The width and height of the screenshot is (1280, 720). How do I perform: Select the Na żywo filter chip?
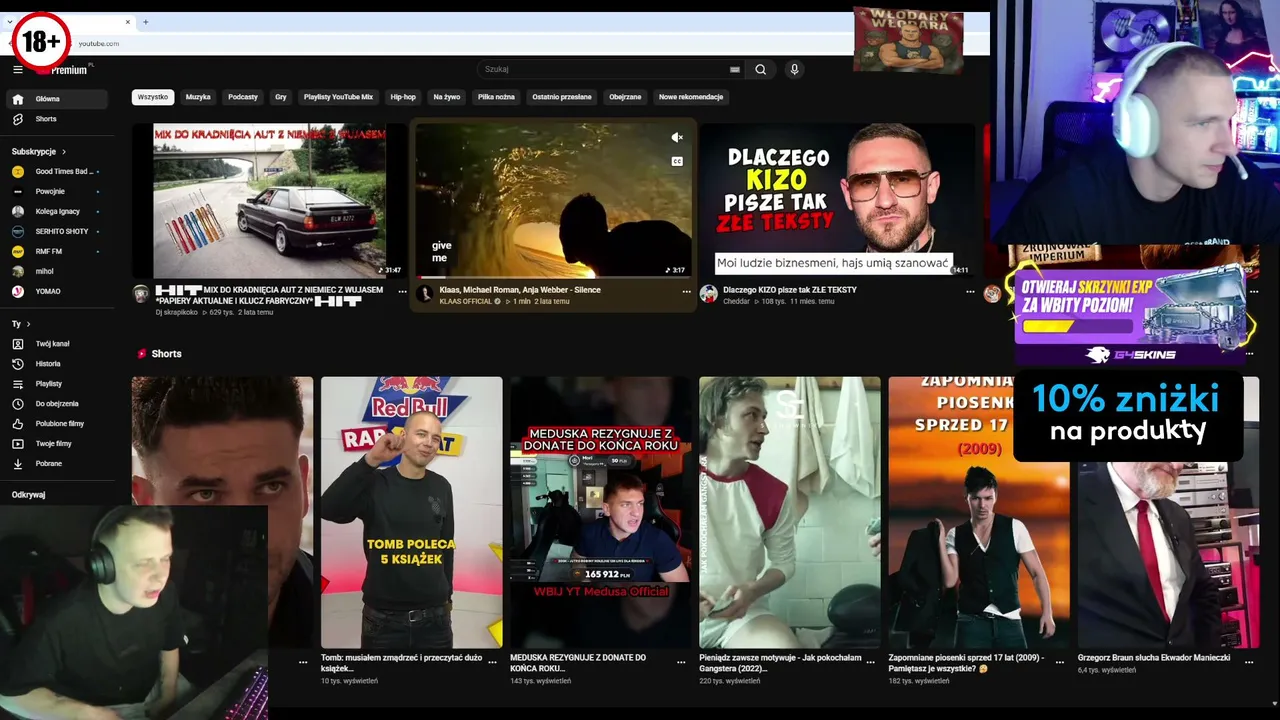click(x=447, y=97)
